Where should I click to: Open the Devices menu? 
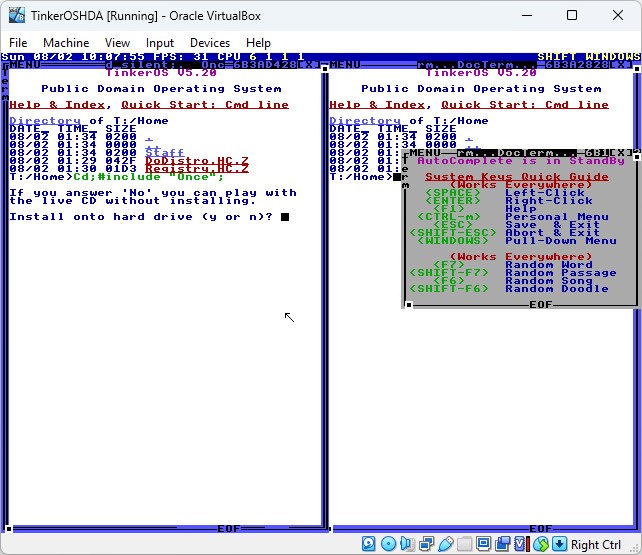point(210,43)
